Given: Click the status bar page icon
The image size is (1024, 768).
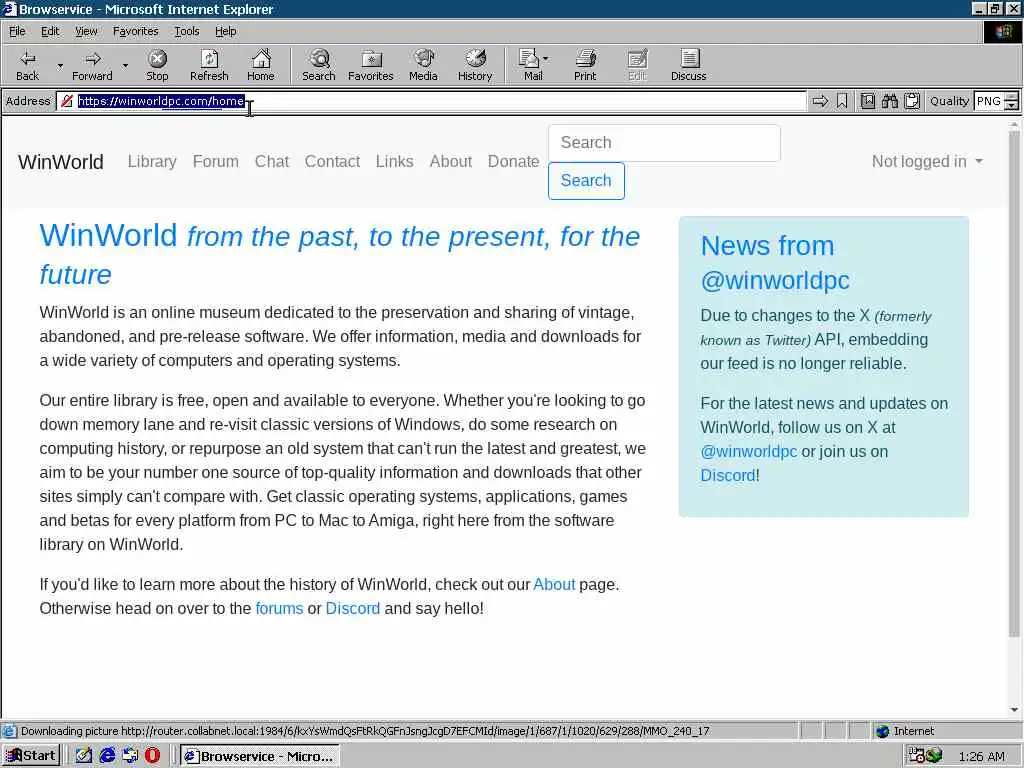Looking at the screenshot, I should point(9,731).
